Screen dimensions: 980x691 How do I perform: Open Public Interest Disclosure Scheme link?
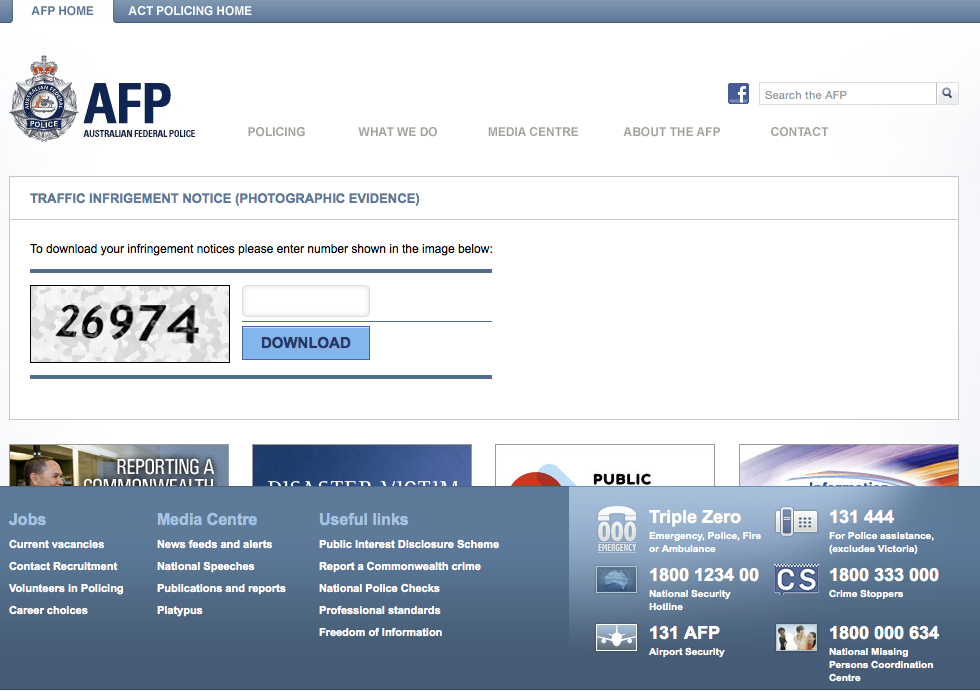coord(409,544)
